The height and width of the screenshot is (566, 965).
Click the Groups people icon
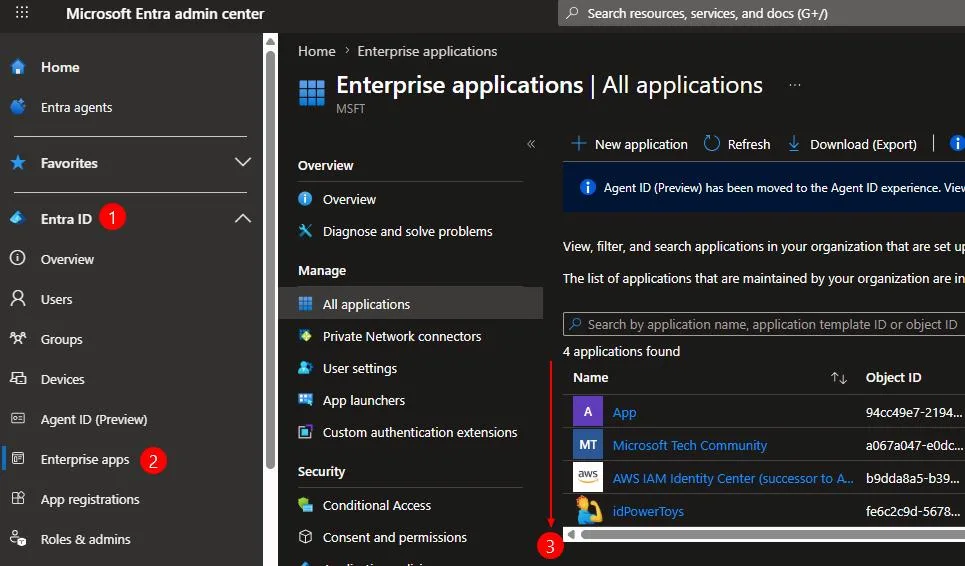[18, 338]
